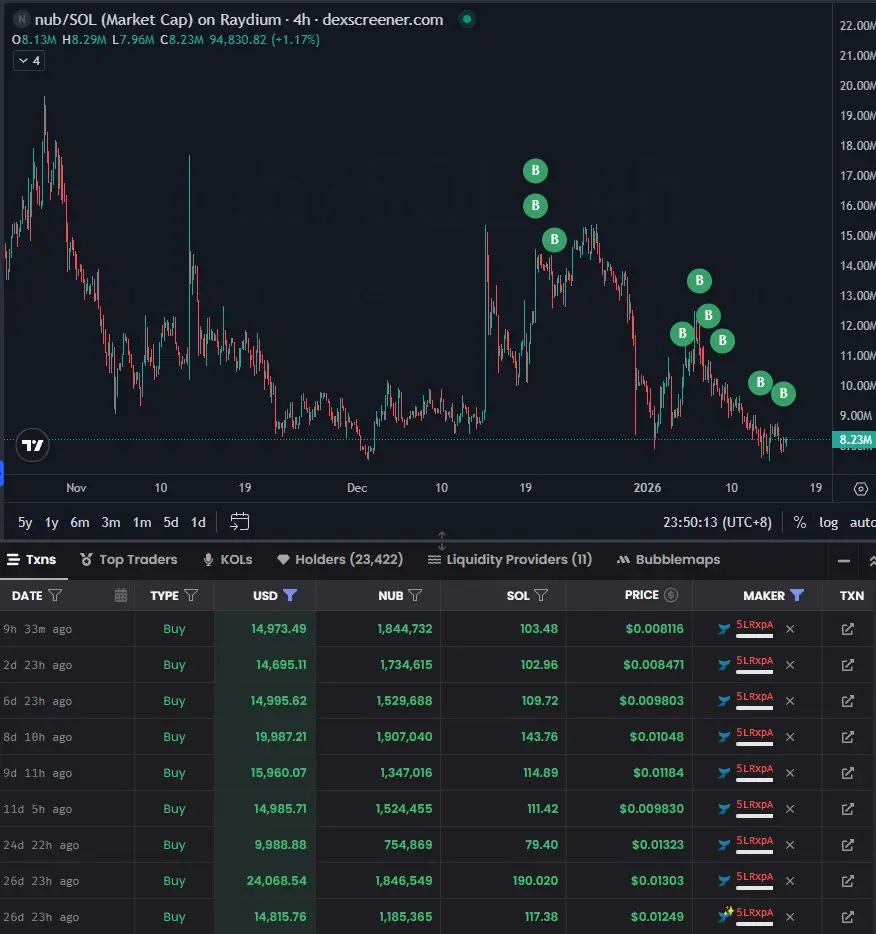Click the 5LRxpA maker on 24d 22h row
876x934 pixels.
[x=755, y=841]
